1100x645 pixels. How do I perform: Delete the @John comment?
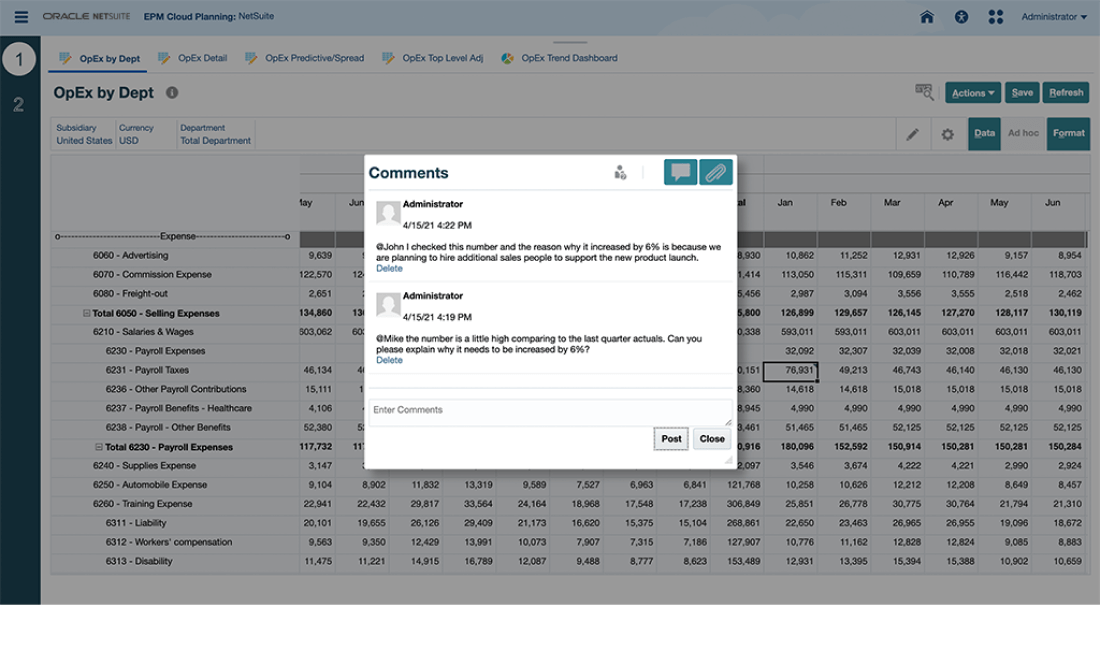[x=389, y=269]
